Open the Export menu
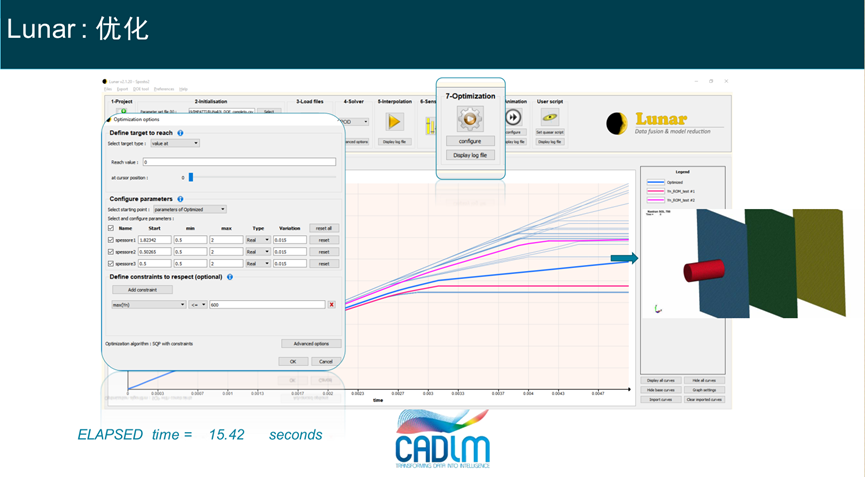Screen dimensions: 865x477 click(122, 89)
